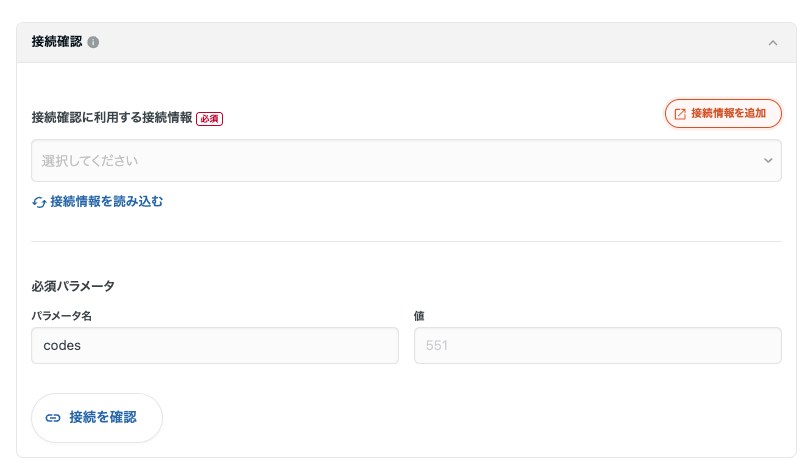The image size is (812, 472).
Task: Click the chain-link icon in 接続を確認
Action: [53, 418]
